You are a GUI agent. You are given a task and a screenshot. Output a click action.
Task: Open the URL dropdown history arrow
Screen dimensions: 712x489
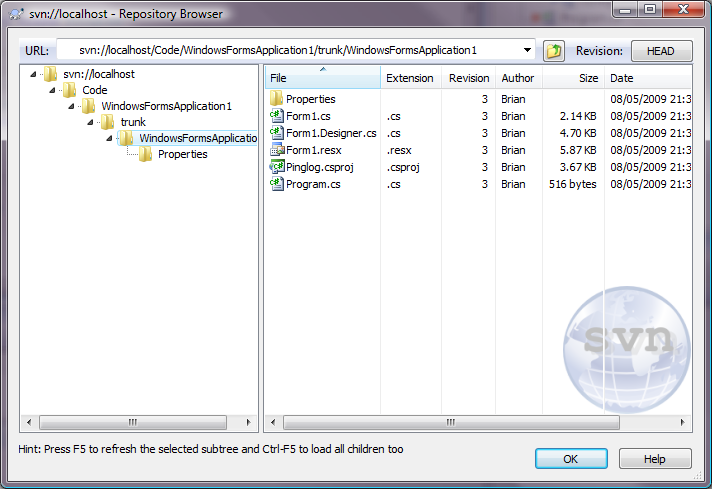527,50
